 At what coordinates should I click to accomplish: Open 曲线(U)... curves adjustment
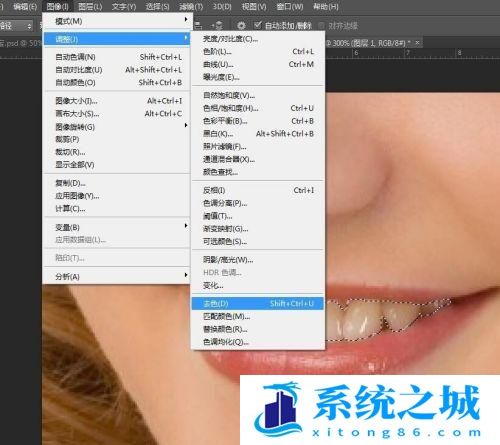pyautogui.click(x=258, y=64)
